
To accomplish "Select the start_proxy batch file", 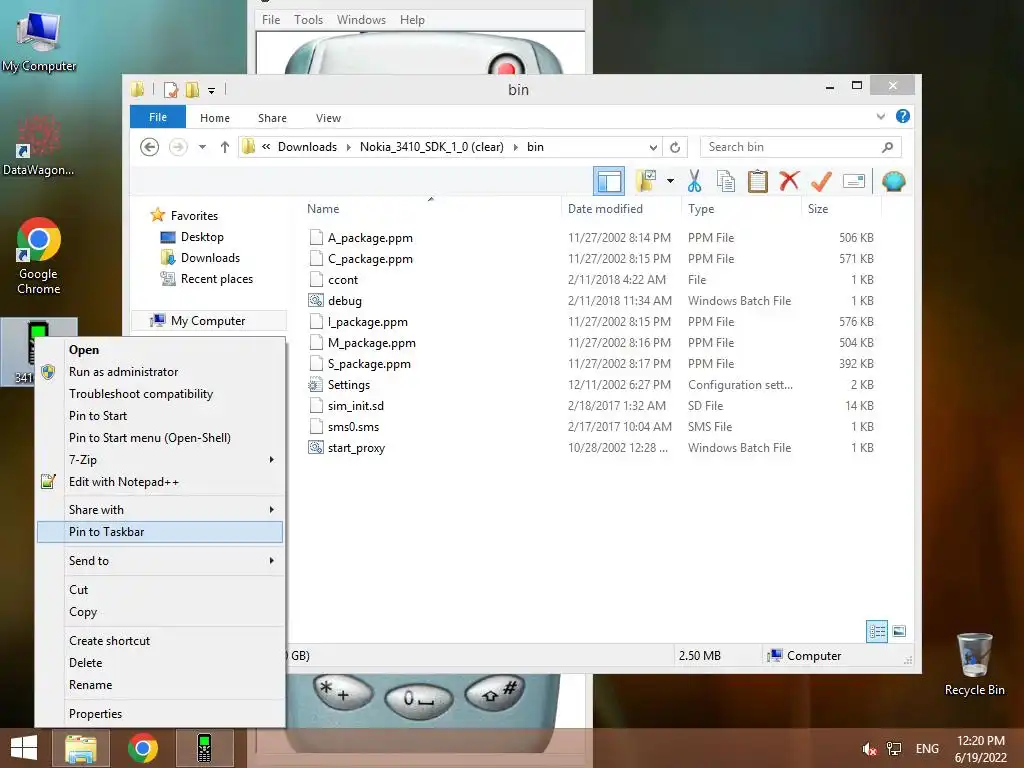I will coord(356,447).
